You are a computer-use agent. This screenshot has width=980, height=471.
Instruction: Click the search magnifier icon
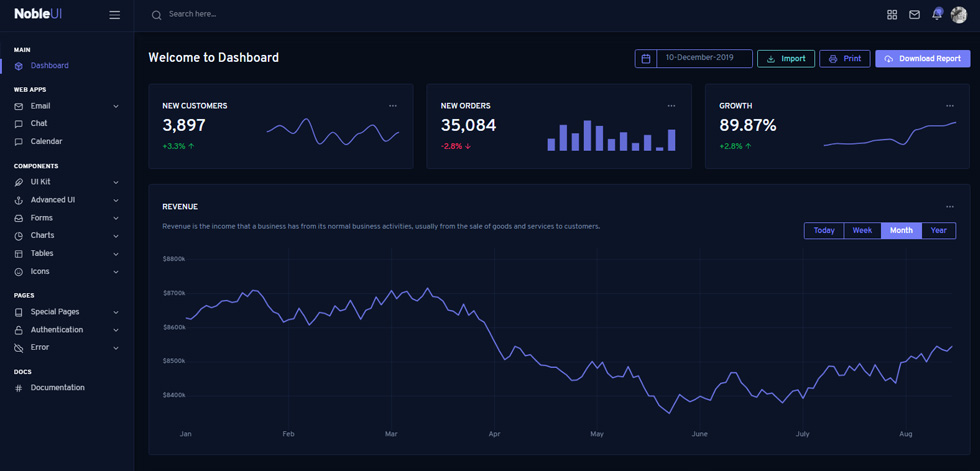[157, 15]
